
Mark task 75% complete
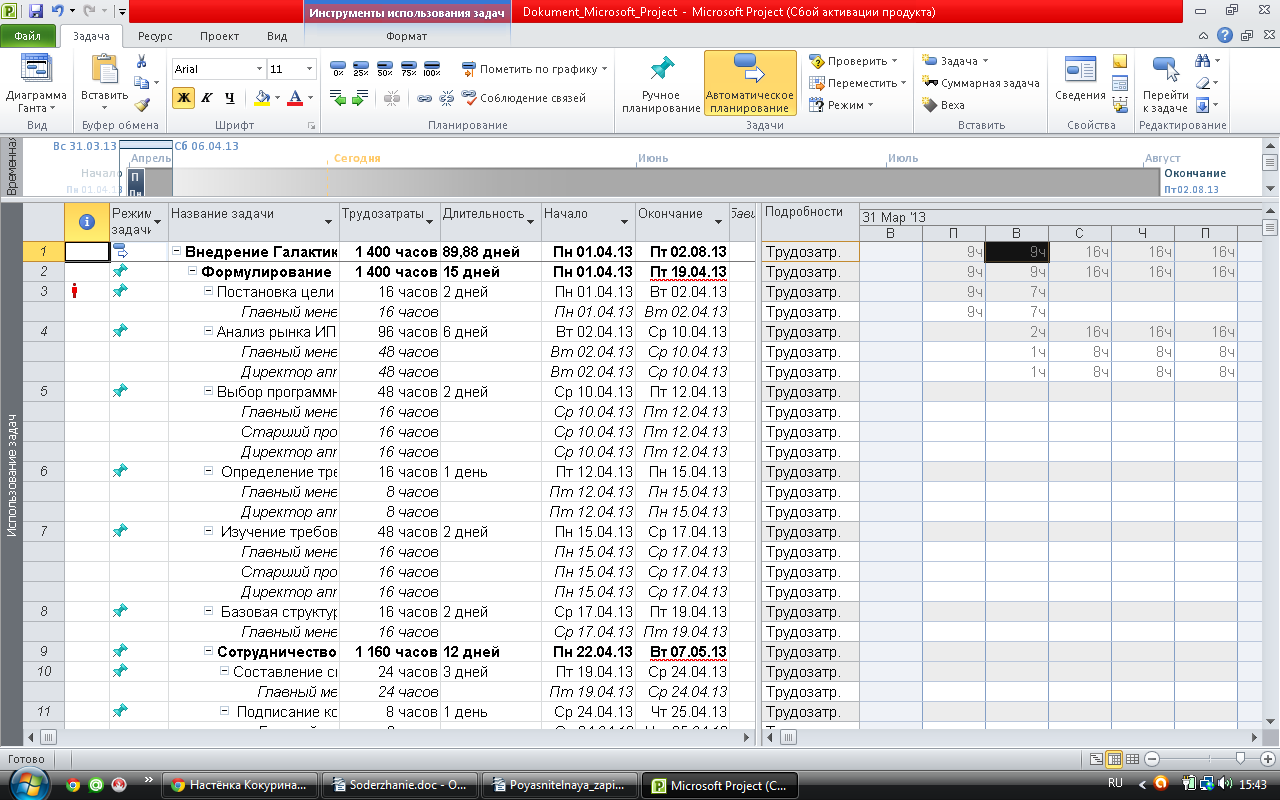pyautogui.click(x=408, y=69)
